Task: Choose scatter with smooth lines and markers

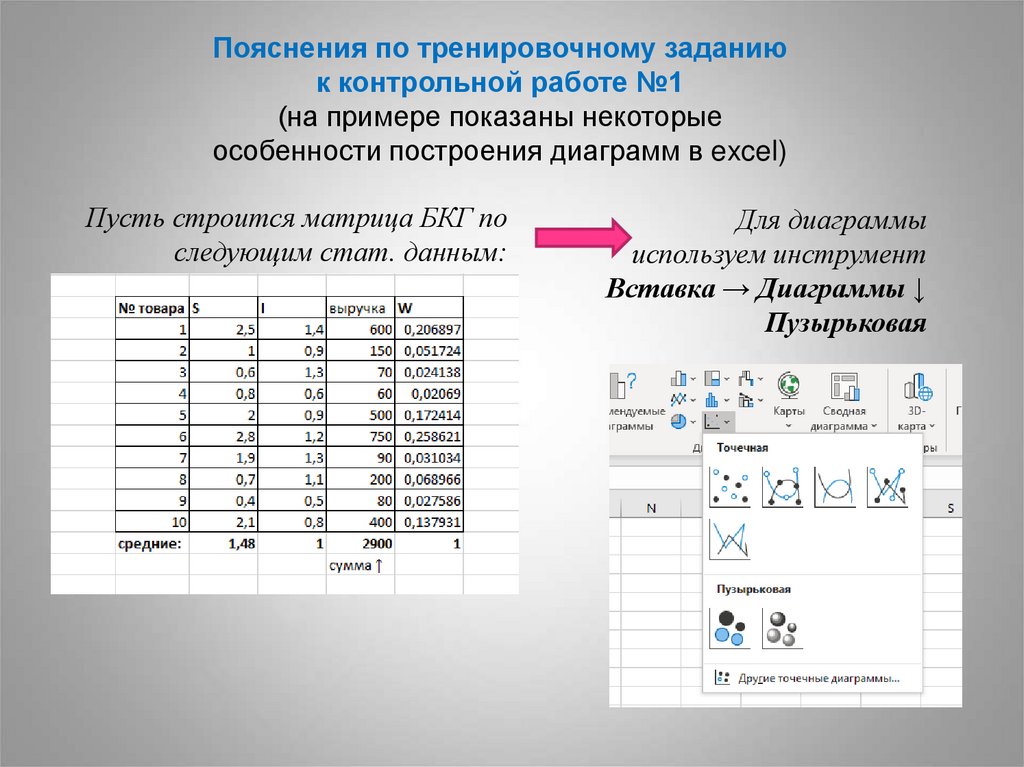Action: 782,487
